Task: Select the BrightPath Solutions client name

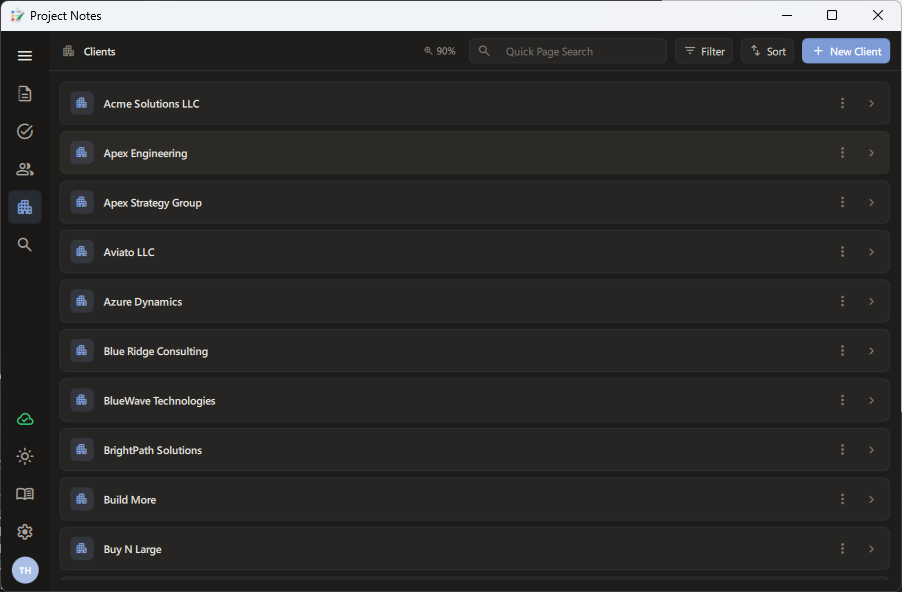Action: [x=152, y=450]
